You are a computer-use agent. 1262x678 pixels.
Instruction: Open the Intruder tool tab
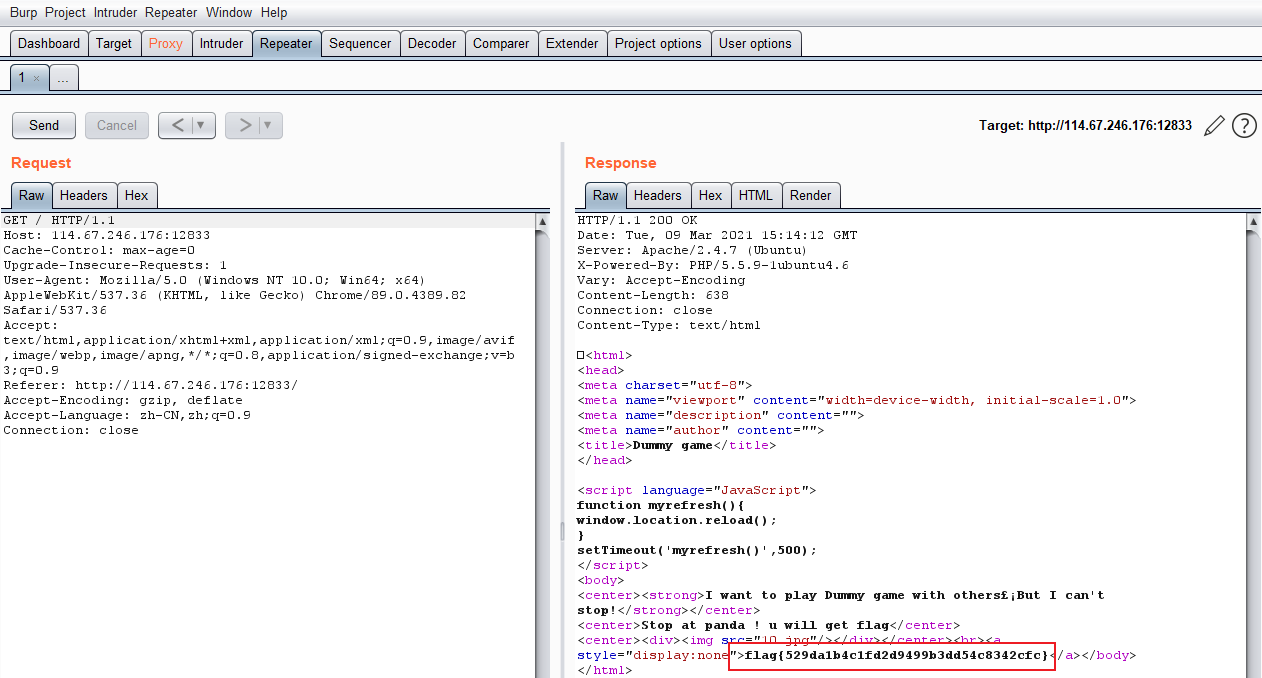click(x=221, y=43)
